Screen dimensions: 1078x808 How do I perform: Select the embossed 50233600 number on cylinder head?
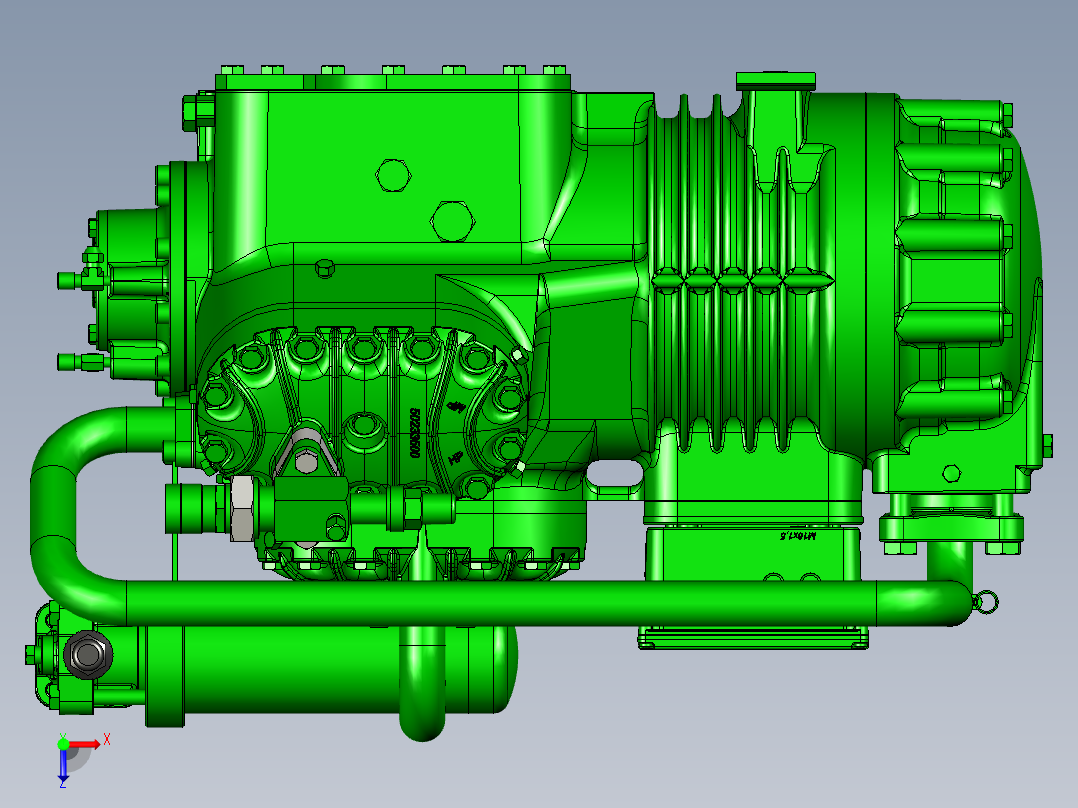click(414, 433)
